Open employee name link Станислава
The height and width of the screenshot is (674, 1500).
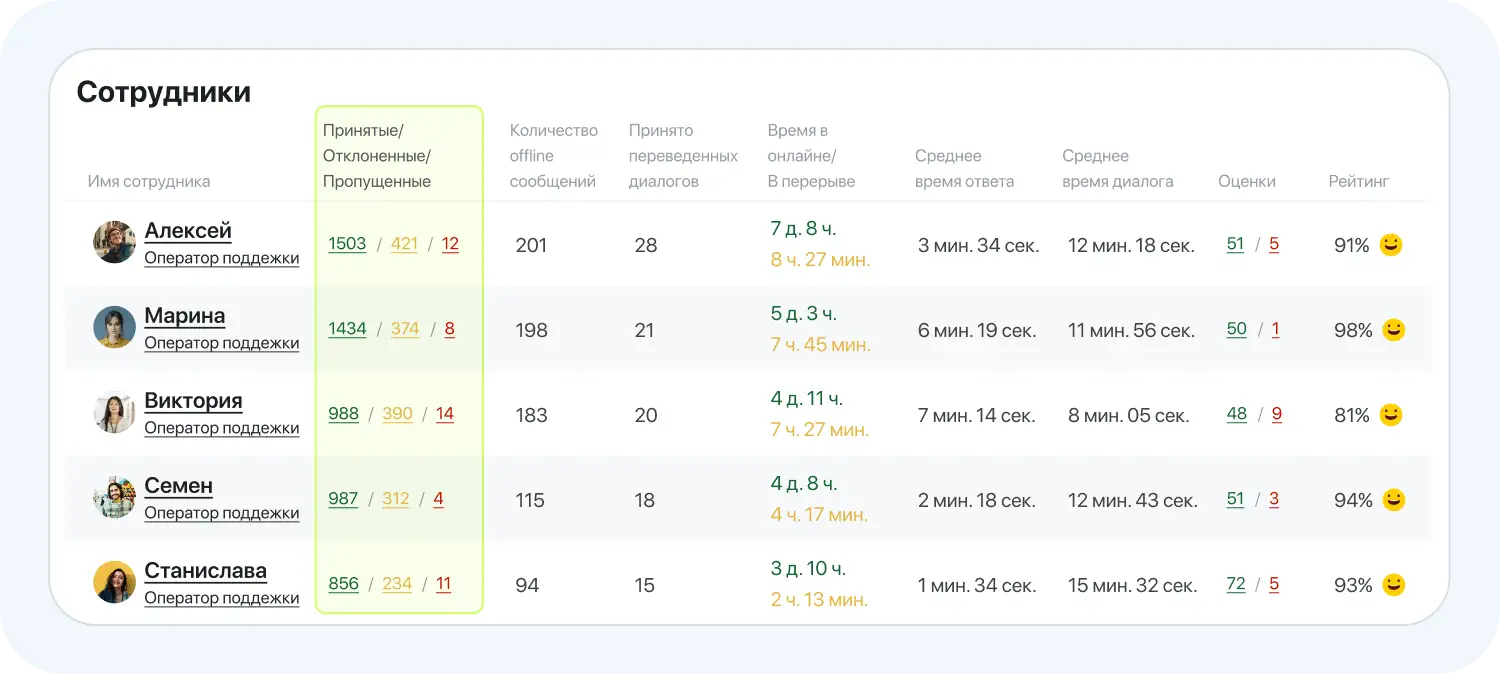(x=205, y=571)
